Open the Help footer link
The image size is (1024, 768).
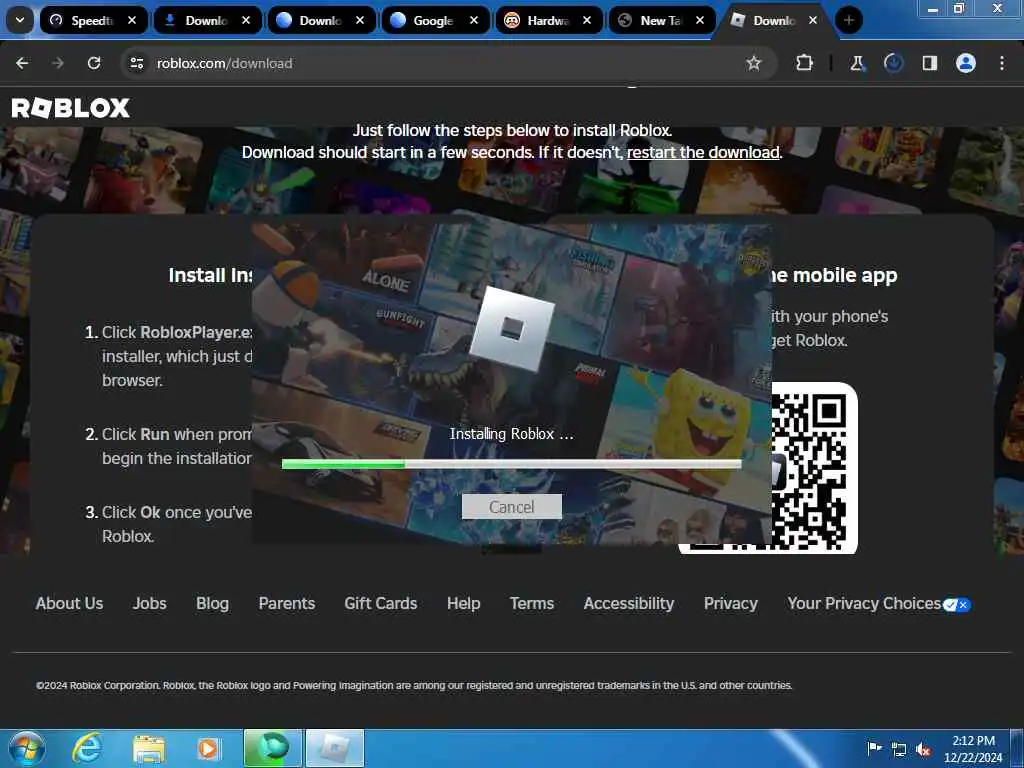(x=464, y=603)
